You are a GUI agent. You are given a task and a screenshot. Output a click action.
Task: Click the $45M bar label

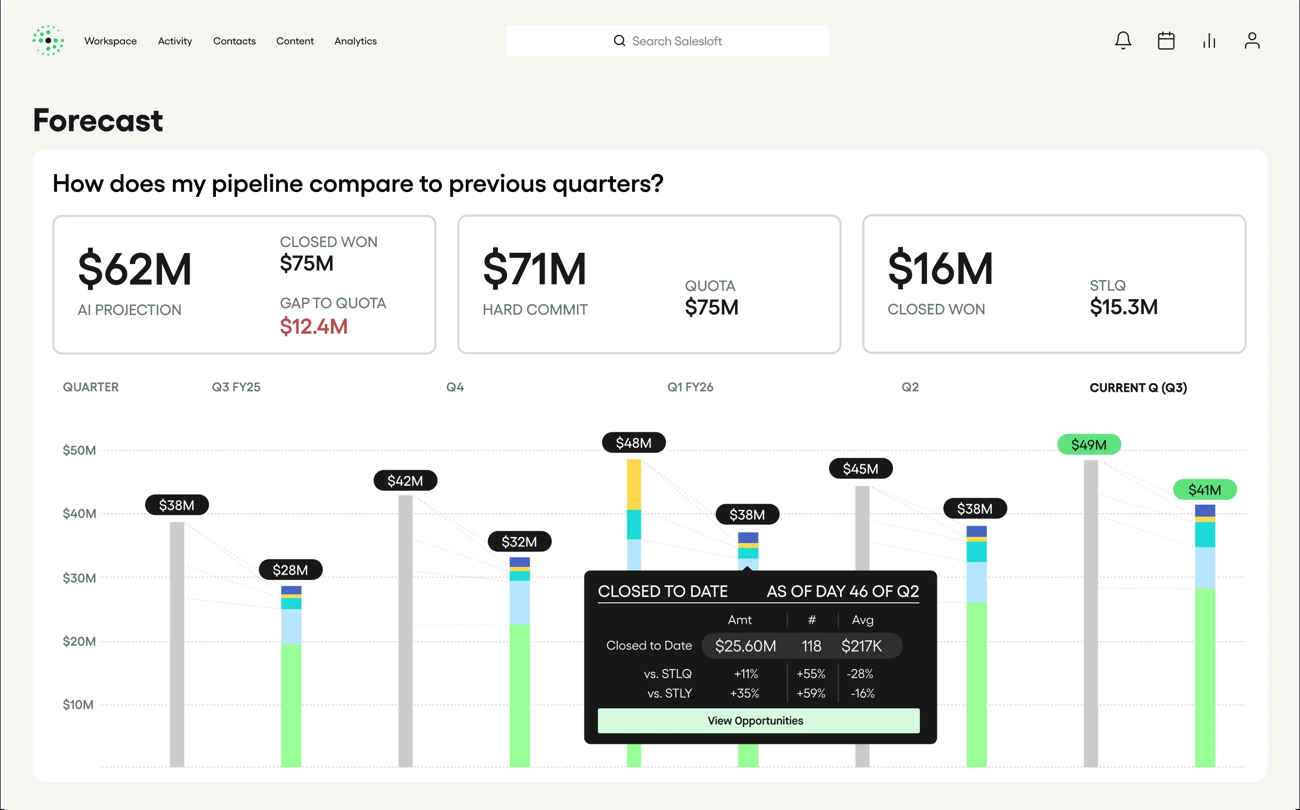[x=861, y=468]
